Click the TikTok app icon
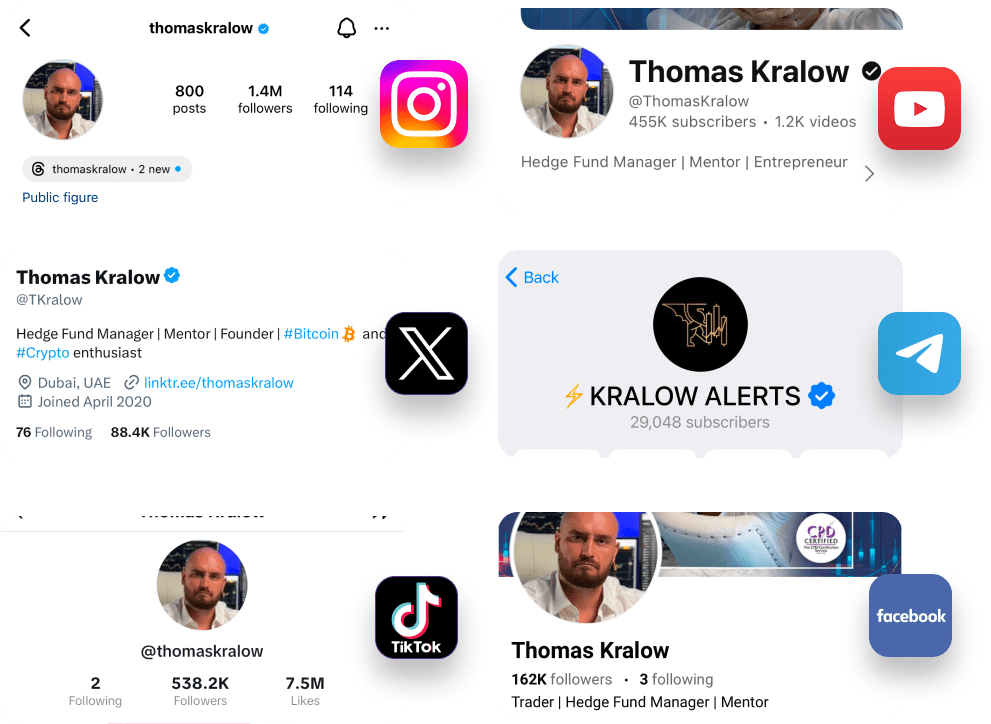Image resolution: width=991 pixels, height=724 pixels. [x=416, y=617]
